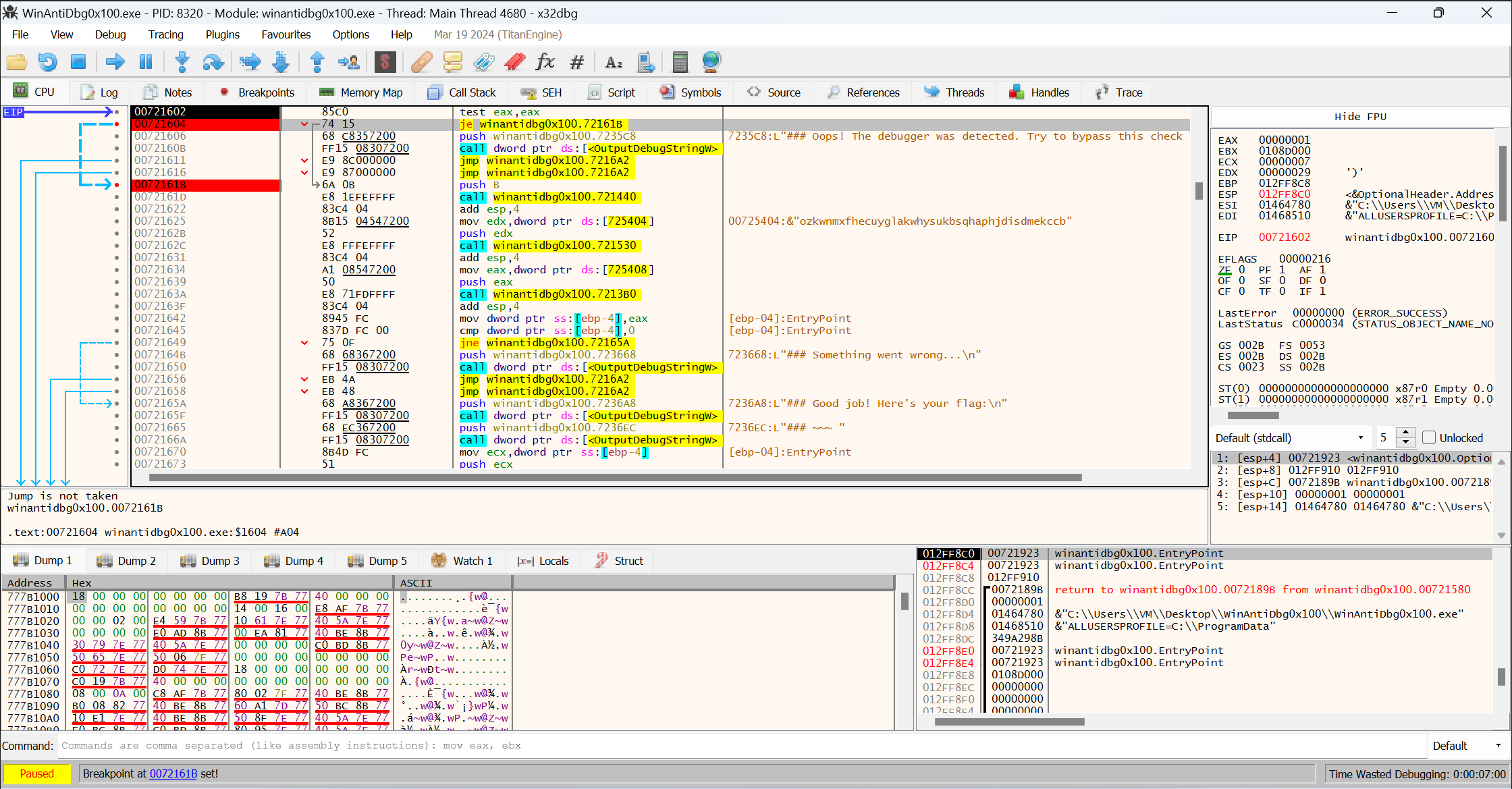The height and width of the screenshot is (789, 1512).
Task: Open the Scylla plugin icon
Action: pos(385,62)
